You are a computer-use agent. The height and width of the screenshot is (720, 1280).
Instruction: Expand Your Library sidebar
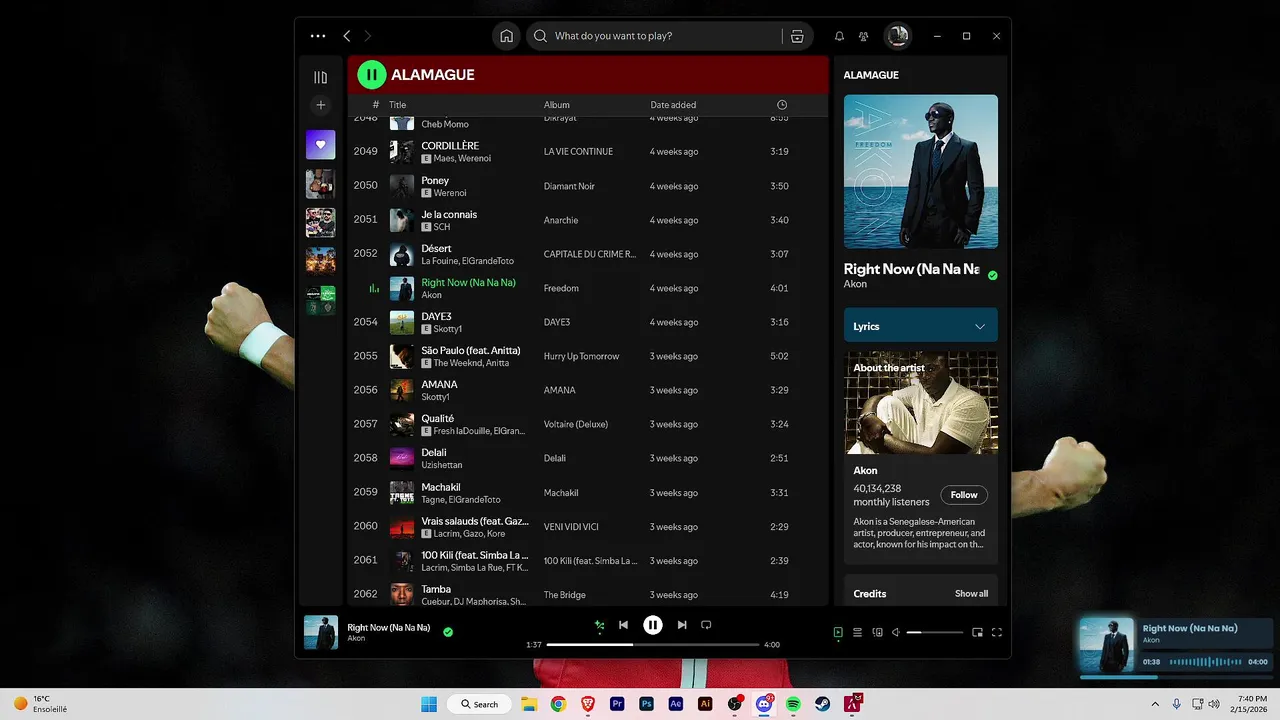tap(320, 77)
